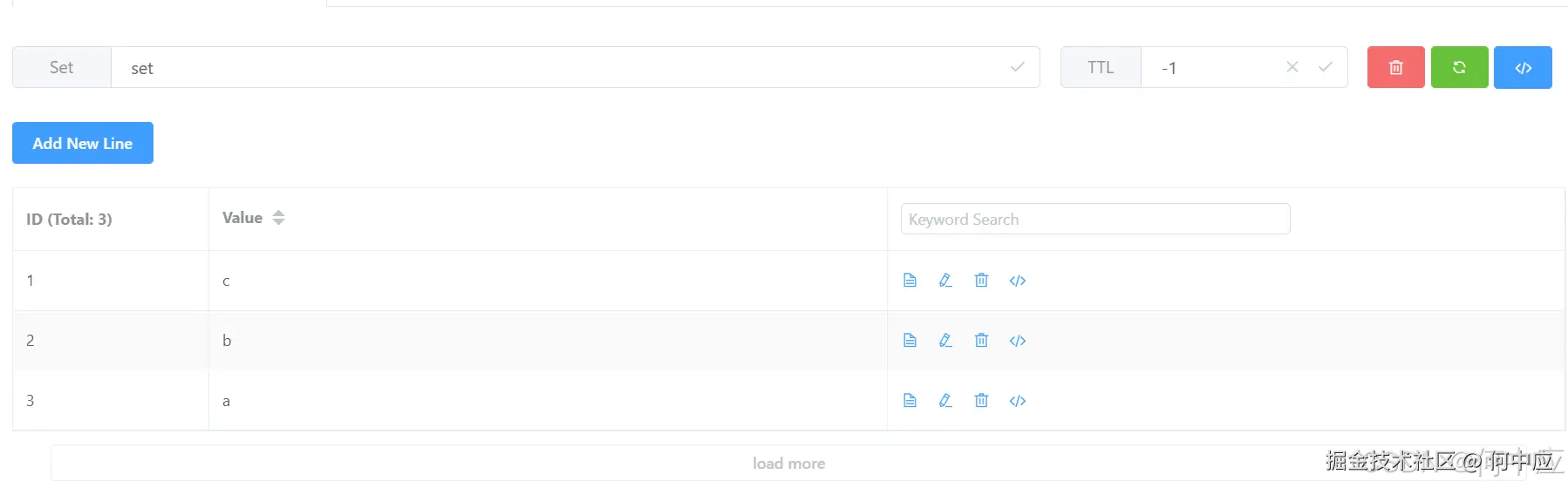Open the edit dialog for row 3
The width and height of the screenshot is (1568, 488).
[945, 401]
